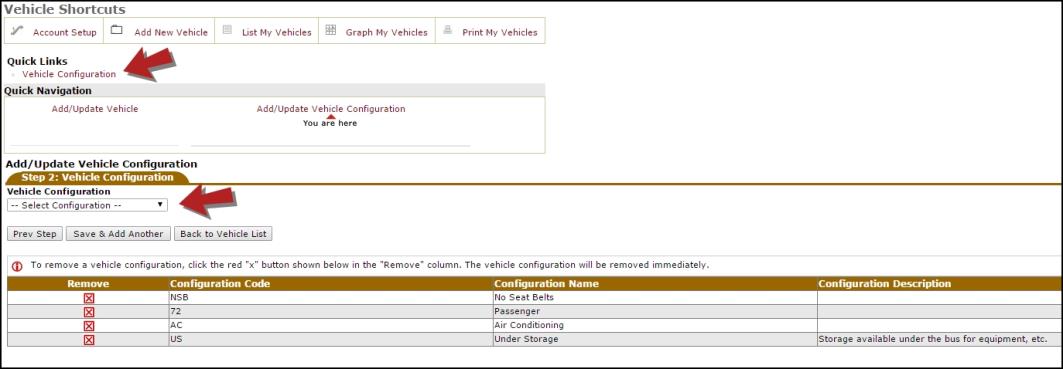Remove the 72 Passenger configuration
This screenshot has height=369, width=1063.
(x=89, y=312)
